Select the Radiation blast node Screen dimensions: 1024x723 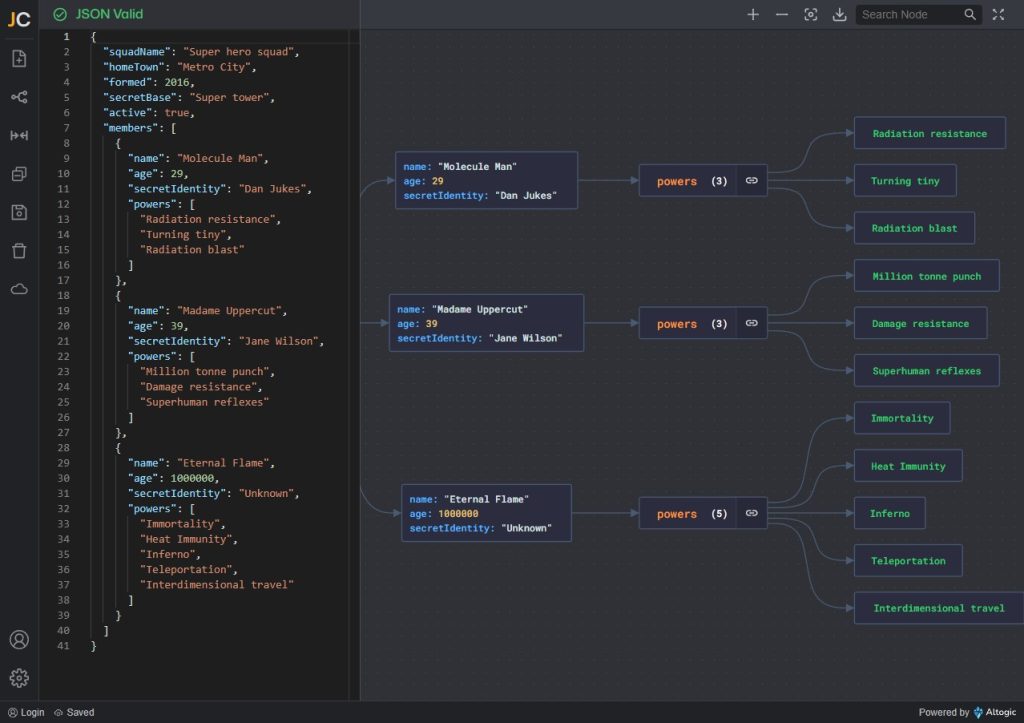pyautogui.click(x=914, y=228)
